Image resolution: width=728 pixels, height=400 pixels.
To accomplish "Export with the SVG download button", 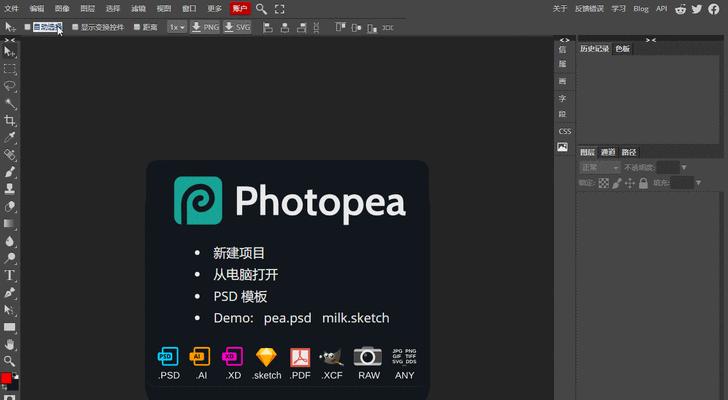I will coord(237,27).
